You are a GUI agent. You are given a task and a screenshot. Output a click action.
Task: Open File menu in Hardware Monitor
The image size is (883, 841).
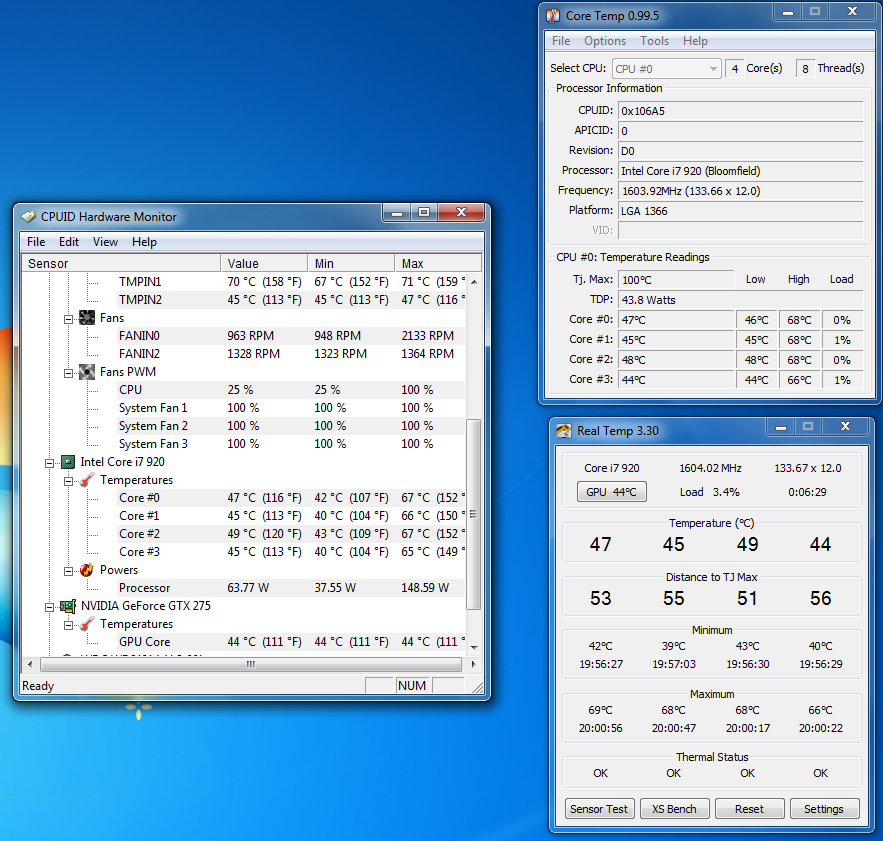(36, 242)
